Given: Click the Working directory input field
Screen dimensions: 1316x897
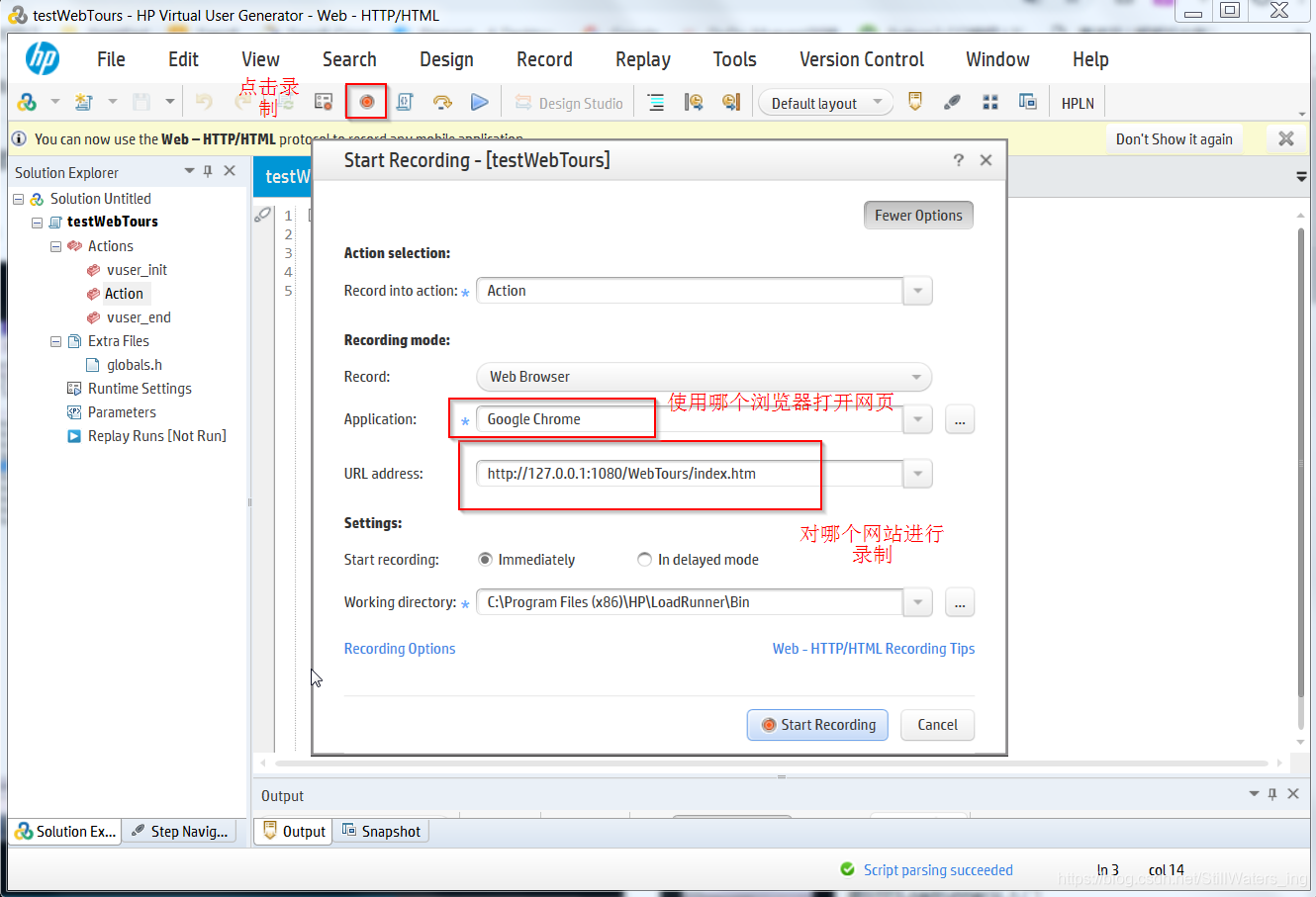Looking at the screenshot, I should point(690,602).
